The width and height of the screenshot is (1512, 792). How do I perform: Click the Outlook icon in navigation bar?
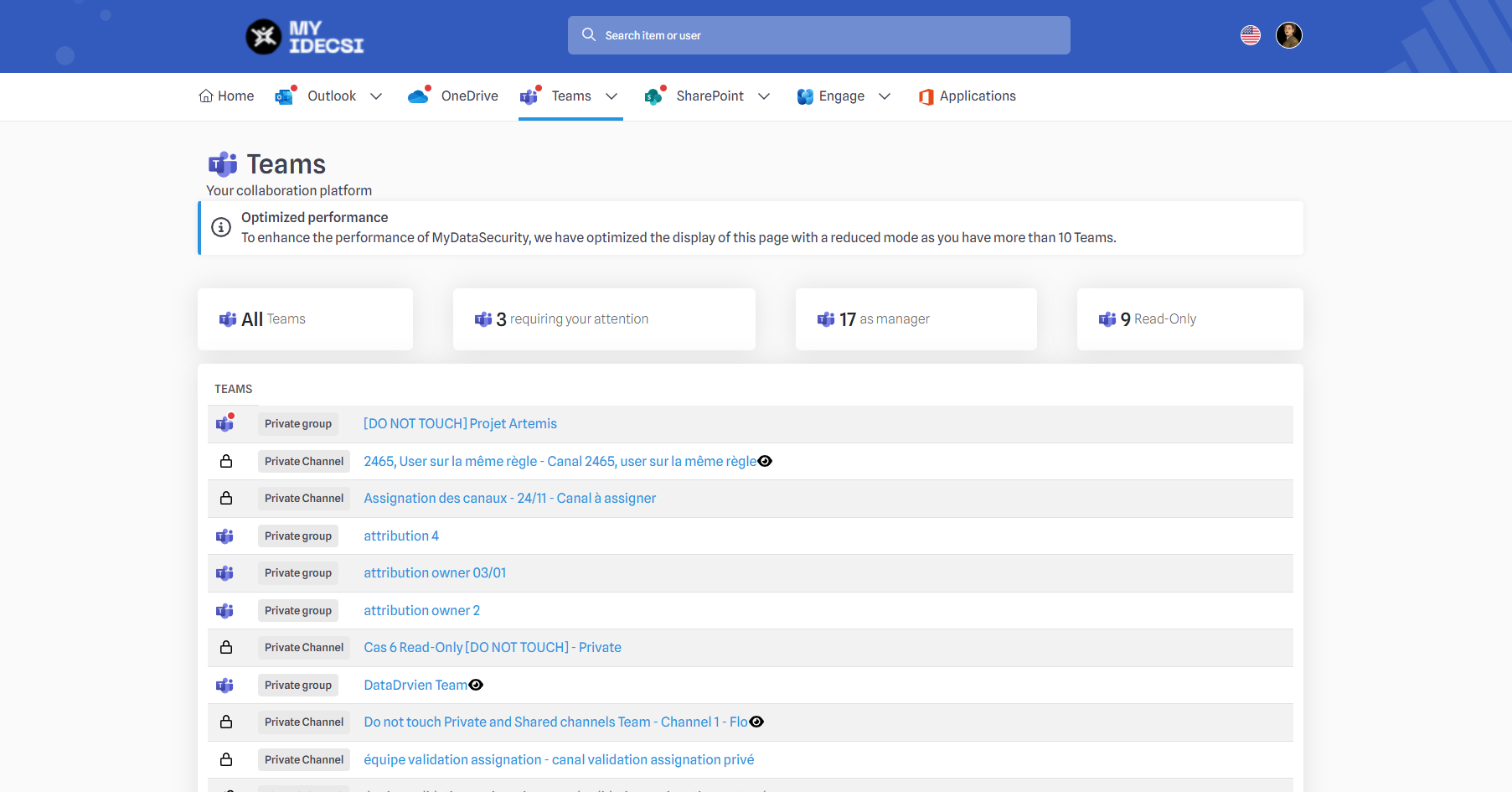285,96
